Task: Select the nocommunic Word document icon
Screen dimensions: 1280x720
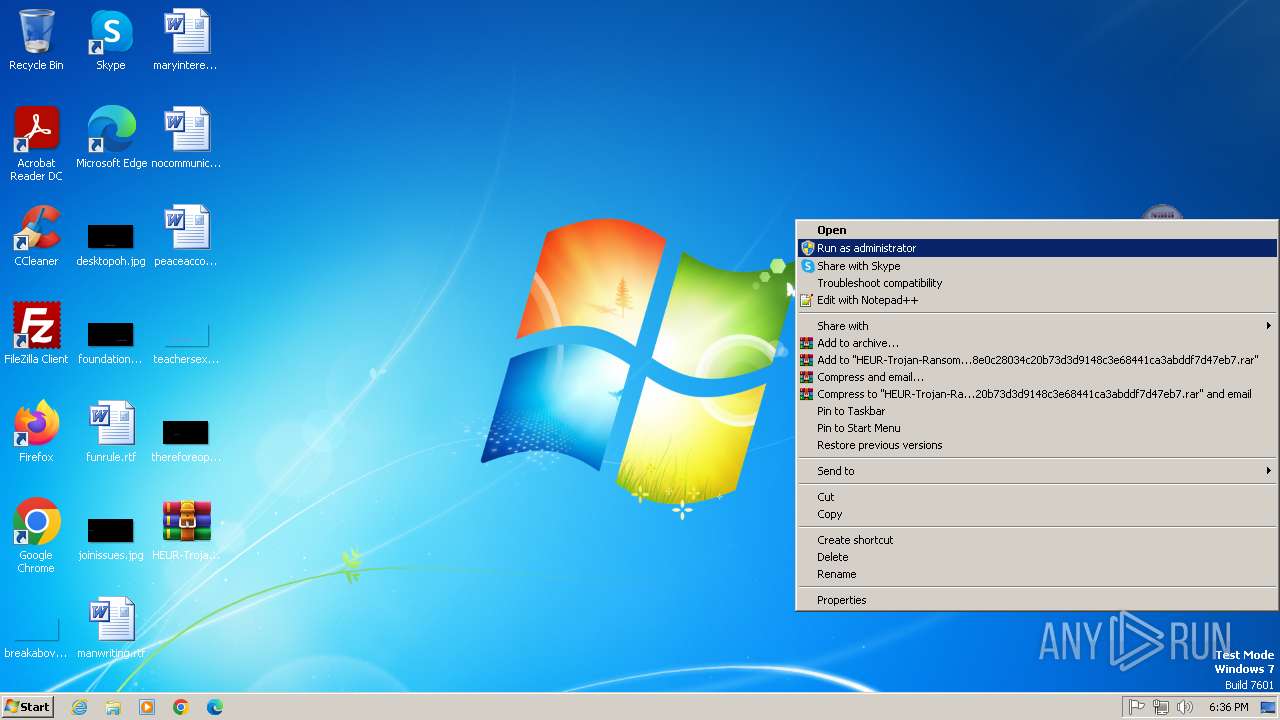Action: point(185,138)
